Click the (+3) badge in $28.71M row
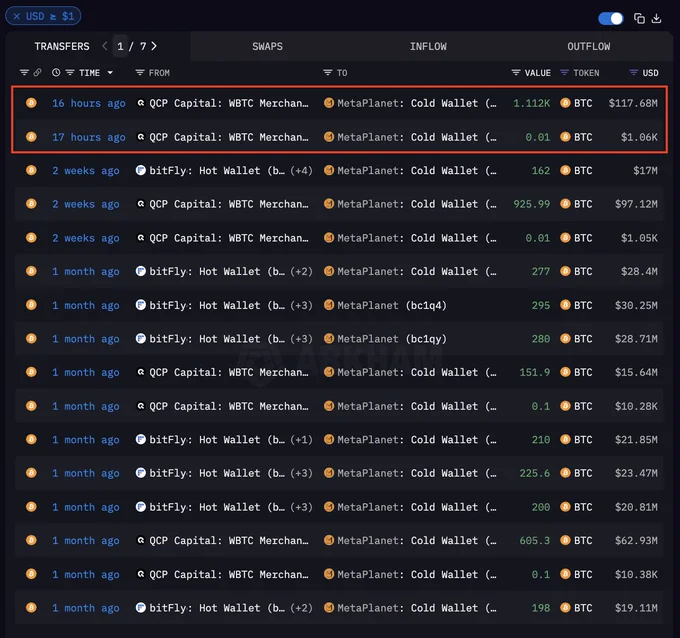This screenshot has width=680, height=638. (301, 339)
